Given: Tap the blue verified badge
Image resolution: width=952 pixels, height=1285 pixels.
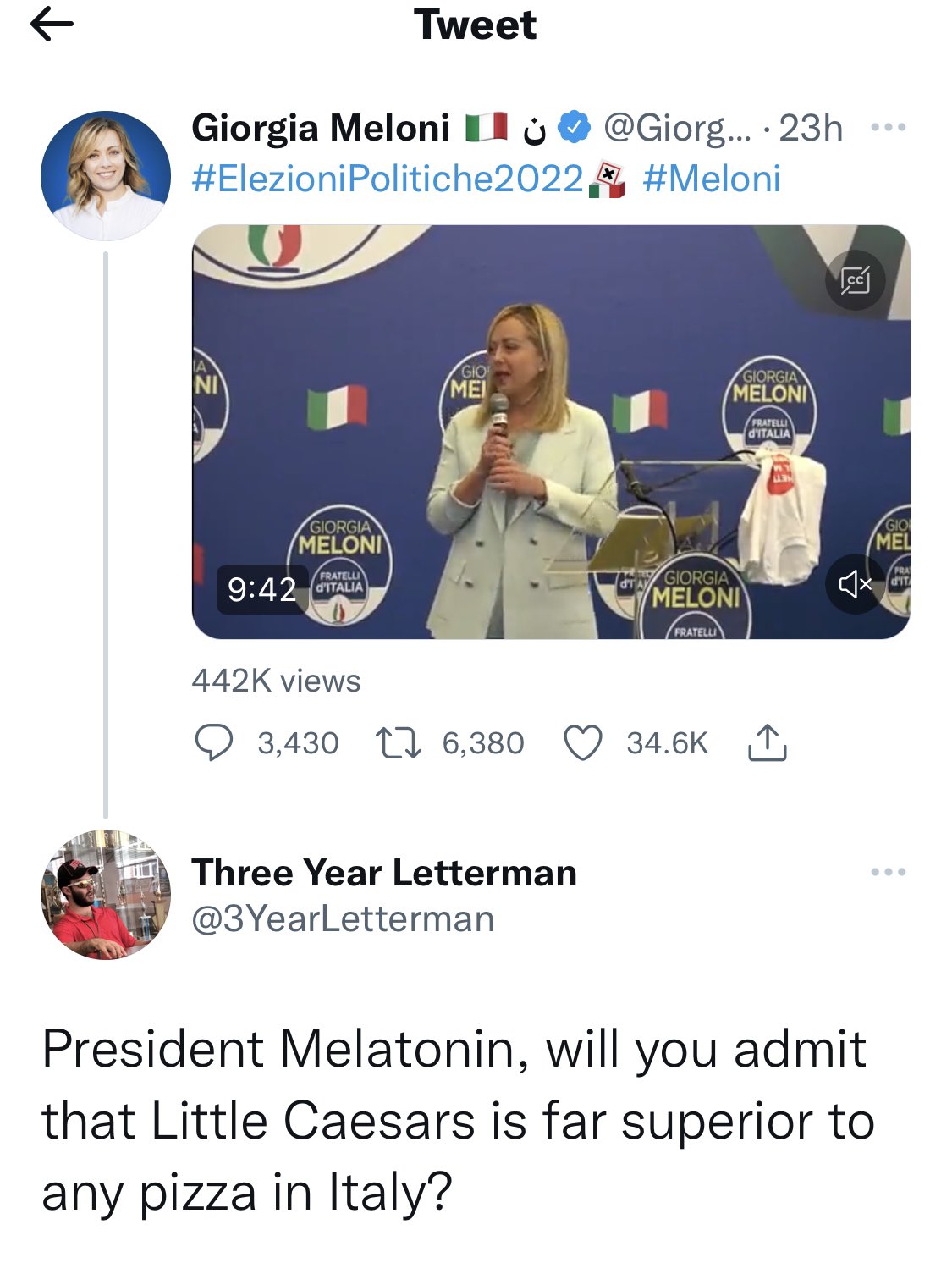Looking at the screenshot, I should (x=576, y=128).
